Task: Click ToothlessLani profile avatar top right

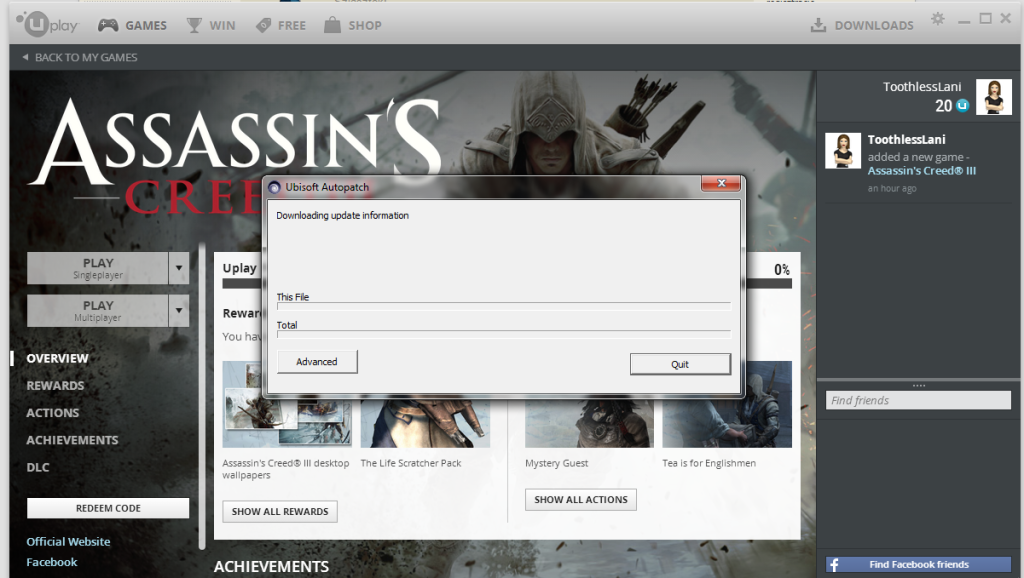Action: point(994,97)
